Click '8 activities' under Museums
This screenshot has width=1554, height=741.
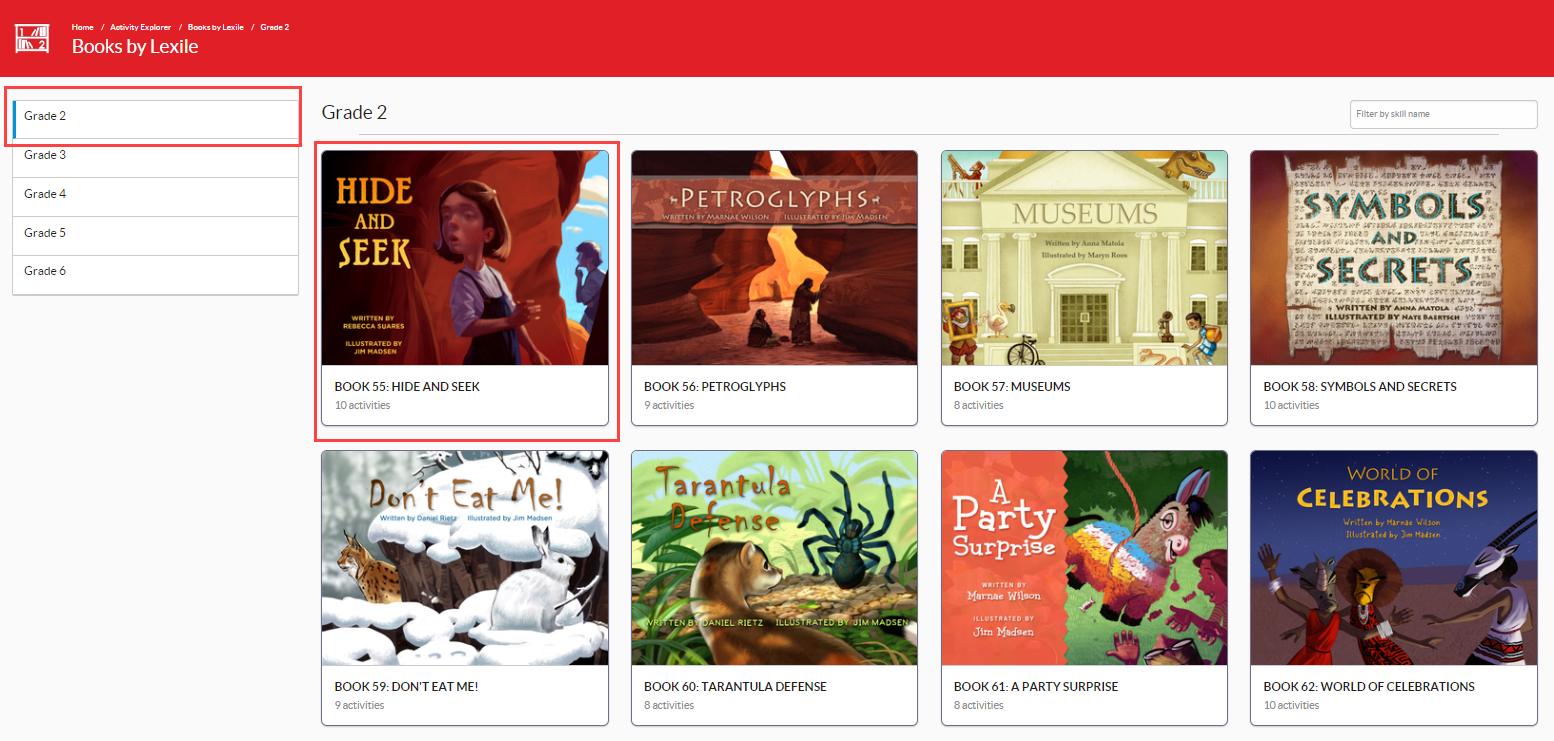point(979,405)
